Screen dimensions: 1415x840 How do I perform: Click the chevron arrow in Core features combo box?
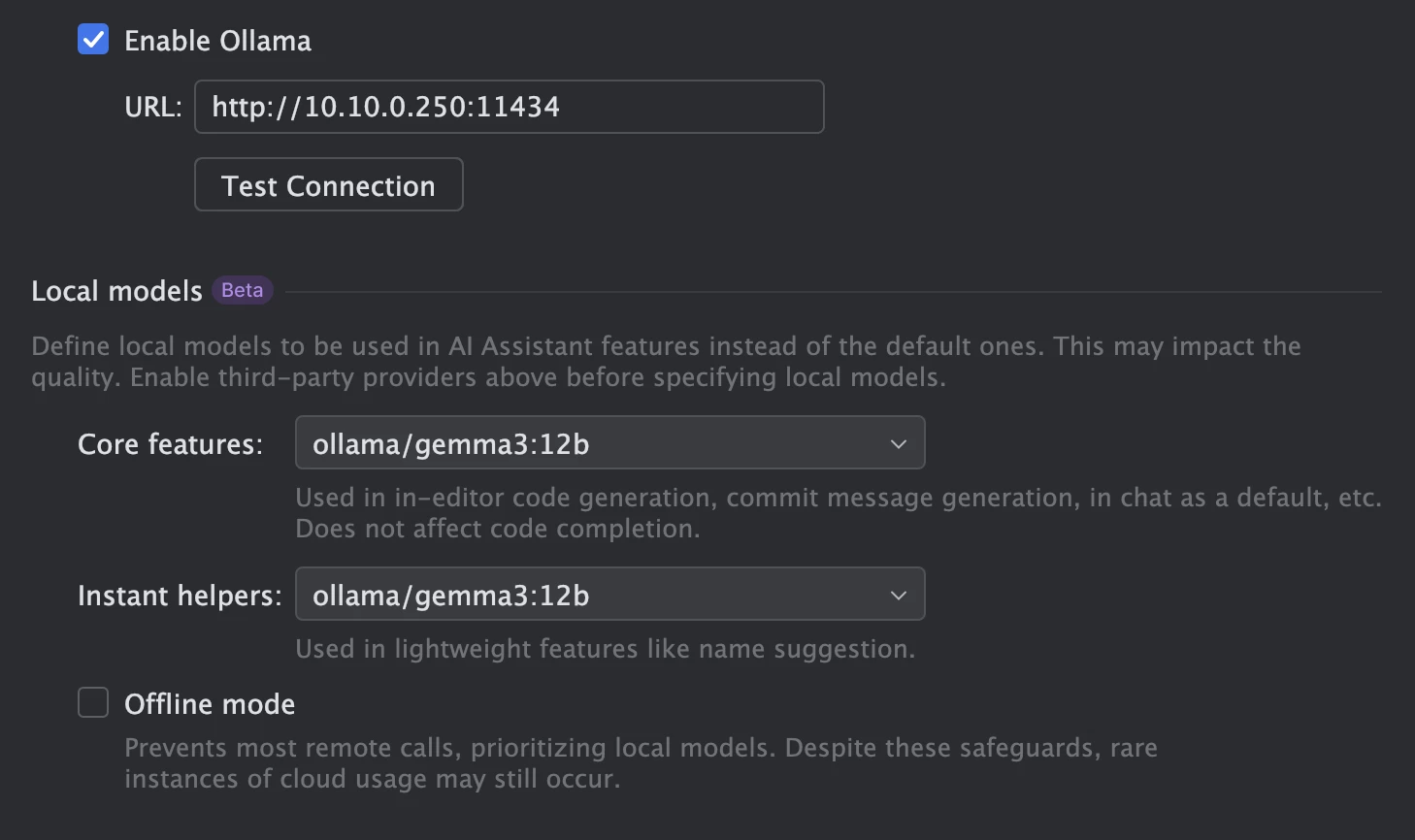(899, 444)
